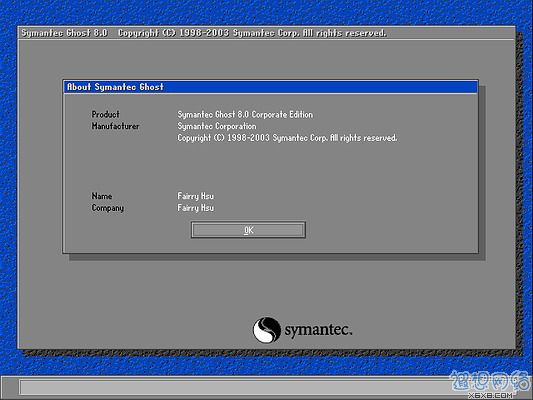Click the copyright line inside the dialog
533x400 pixels.
(x=287, y=138)
